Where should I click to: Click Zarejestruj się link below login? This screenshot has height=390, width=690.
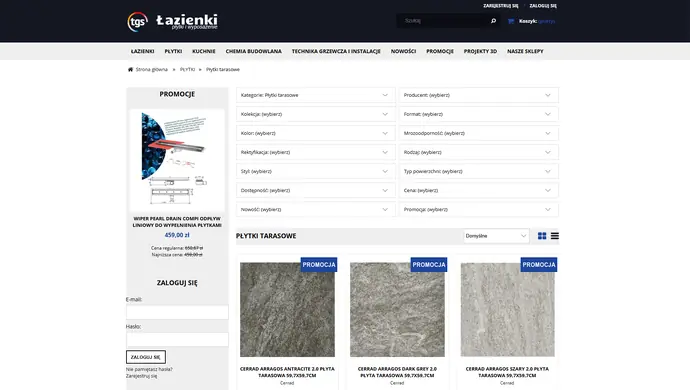(x=141, y=376)
